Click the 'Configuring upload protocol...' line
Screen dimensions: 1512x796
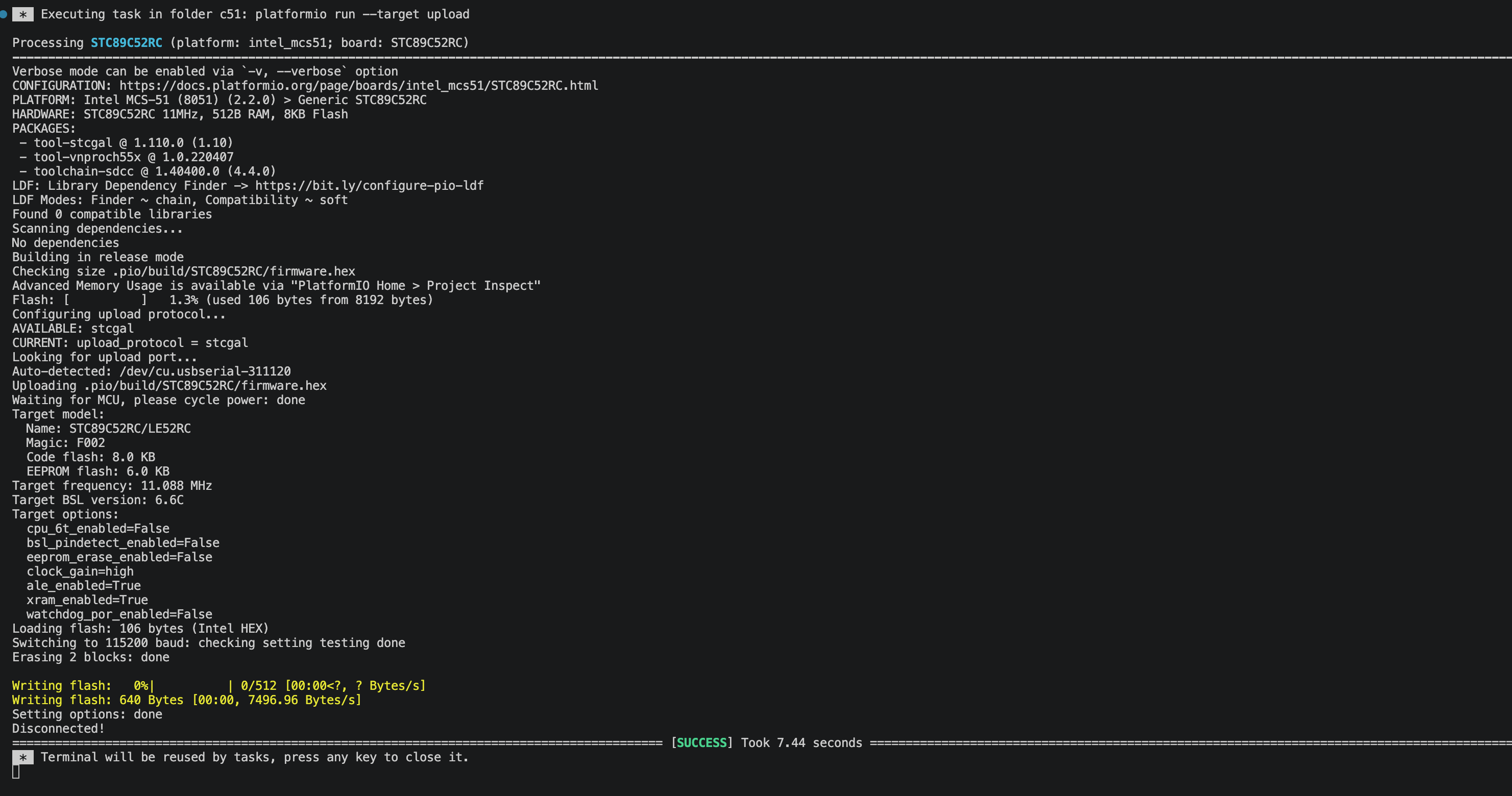[119, 314]
